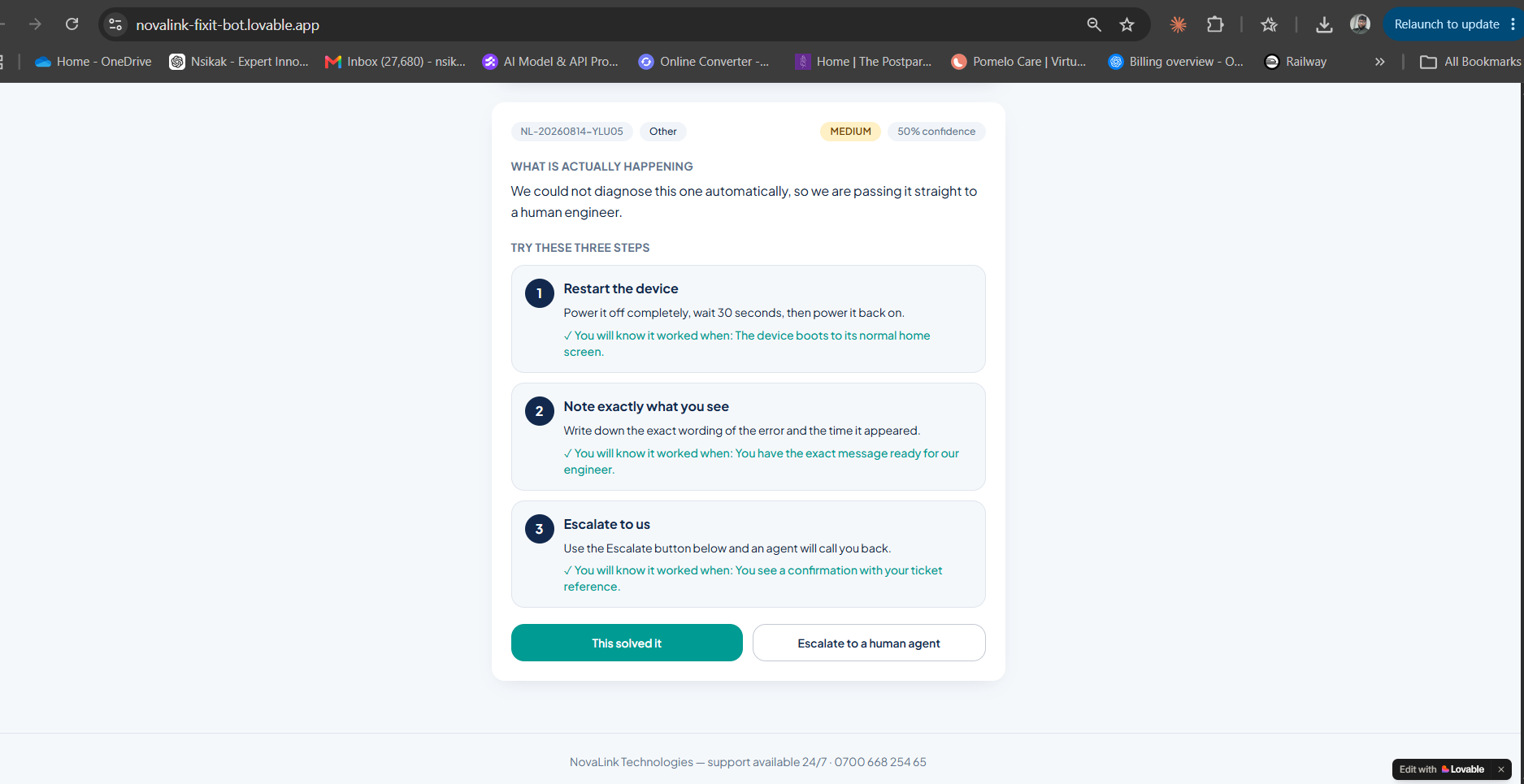Screen dimensions: 1524x784
Task: Click Edit with Lovable badge
Action: tap(1441, 769)
